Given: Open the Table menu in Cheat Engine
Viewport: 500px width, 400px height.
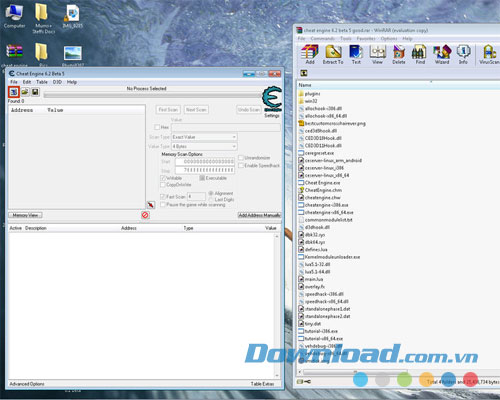Looking at the screenshot, I should (x=42, y=82).
